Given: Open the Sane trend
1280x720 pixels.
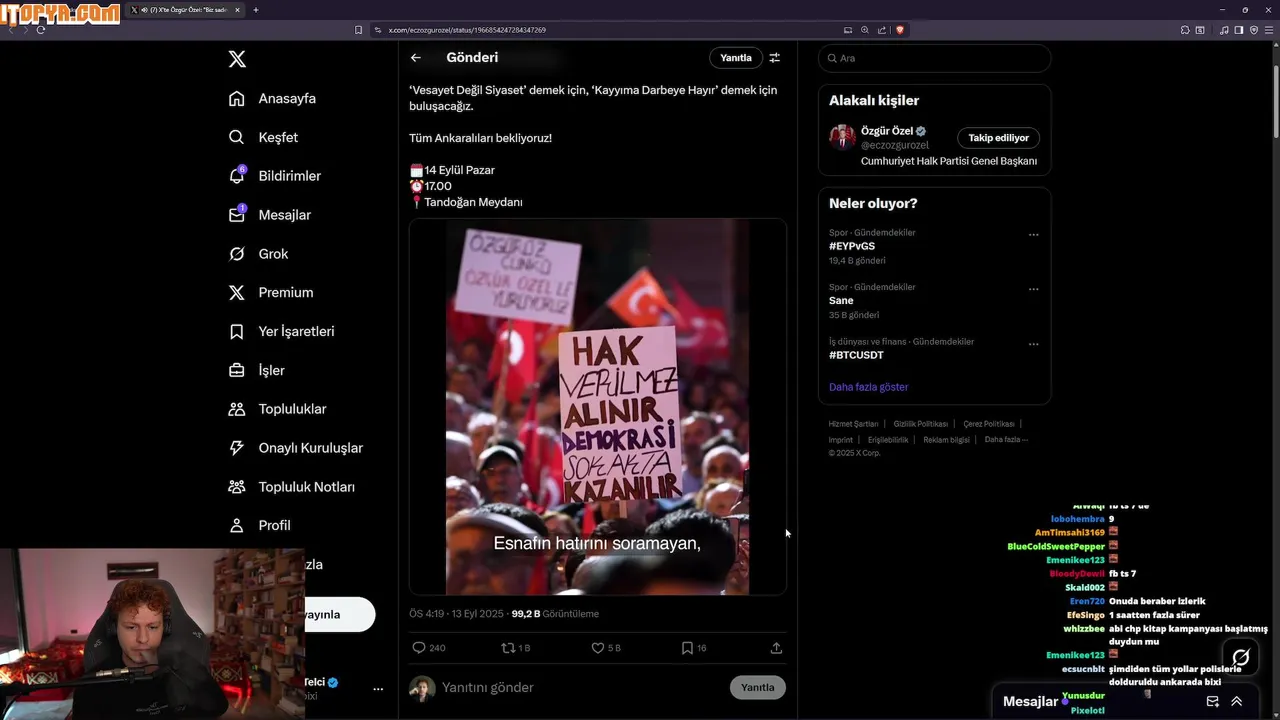Looking at the screenshot, I should point(841,300).
